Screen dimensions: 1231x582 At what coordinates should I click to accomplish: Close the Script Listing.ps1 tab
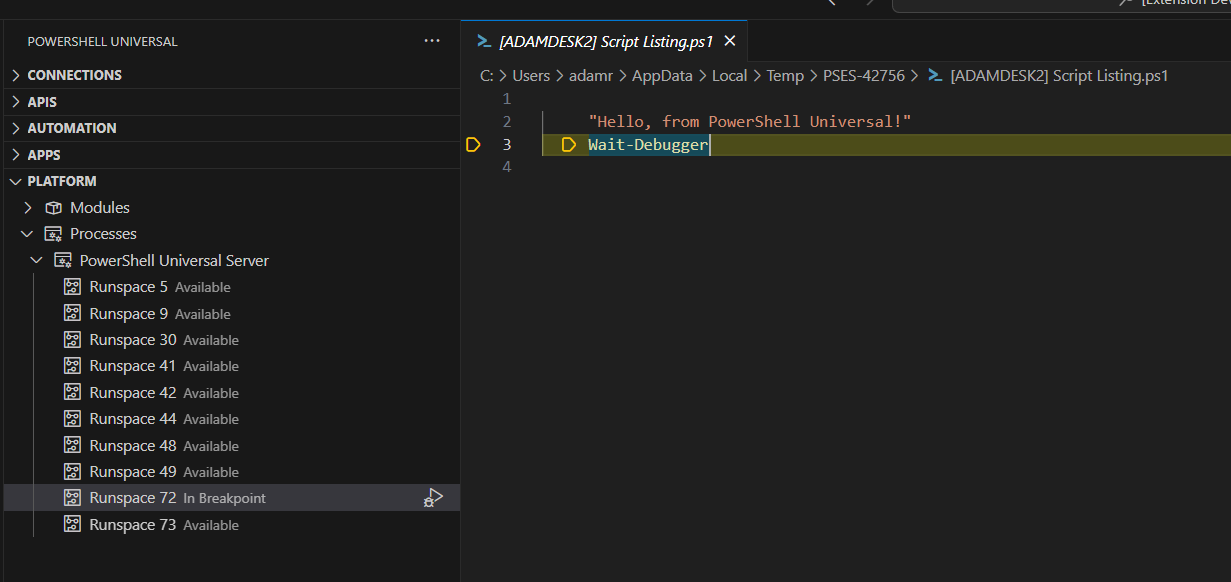click(730, 41)
